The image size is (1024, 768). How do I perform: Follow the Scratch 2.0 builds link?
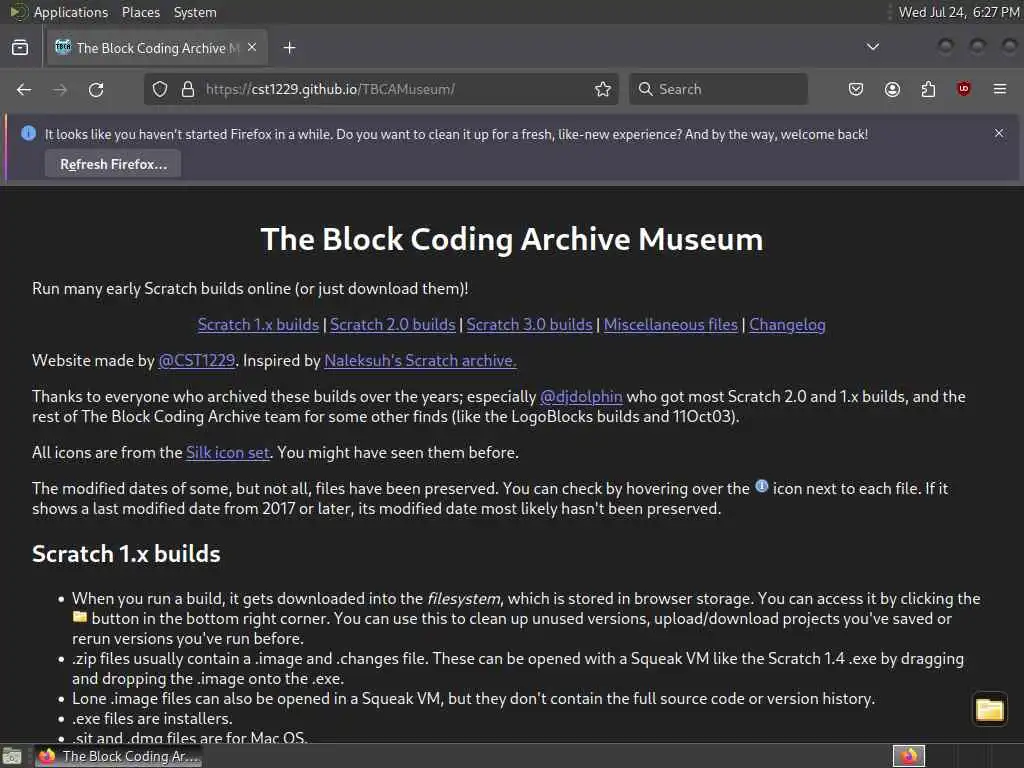tap(392, 325)
